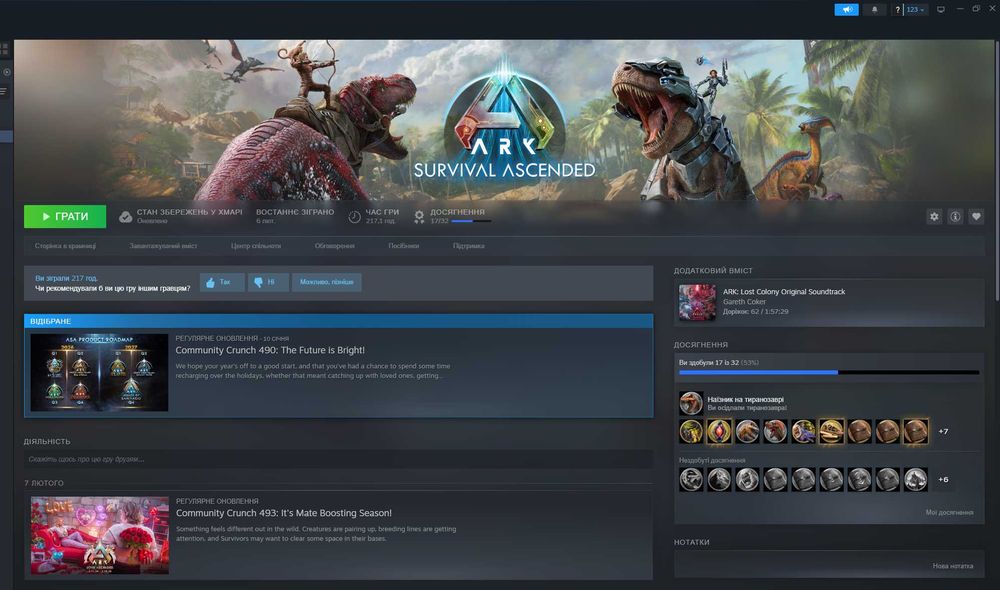The height and width of the screenshot is (590, 1000).
Task: Expand the +7 more unlocked achievements
Action: coord(943,431)
